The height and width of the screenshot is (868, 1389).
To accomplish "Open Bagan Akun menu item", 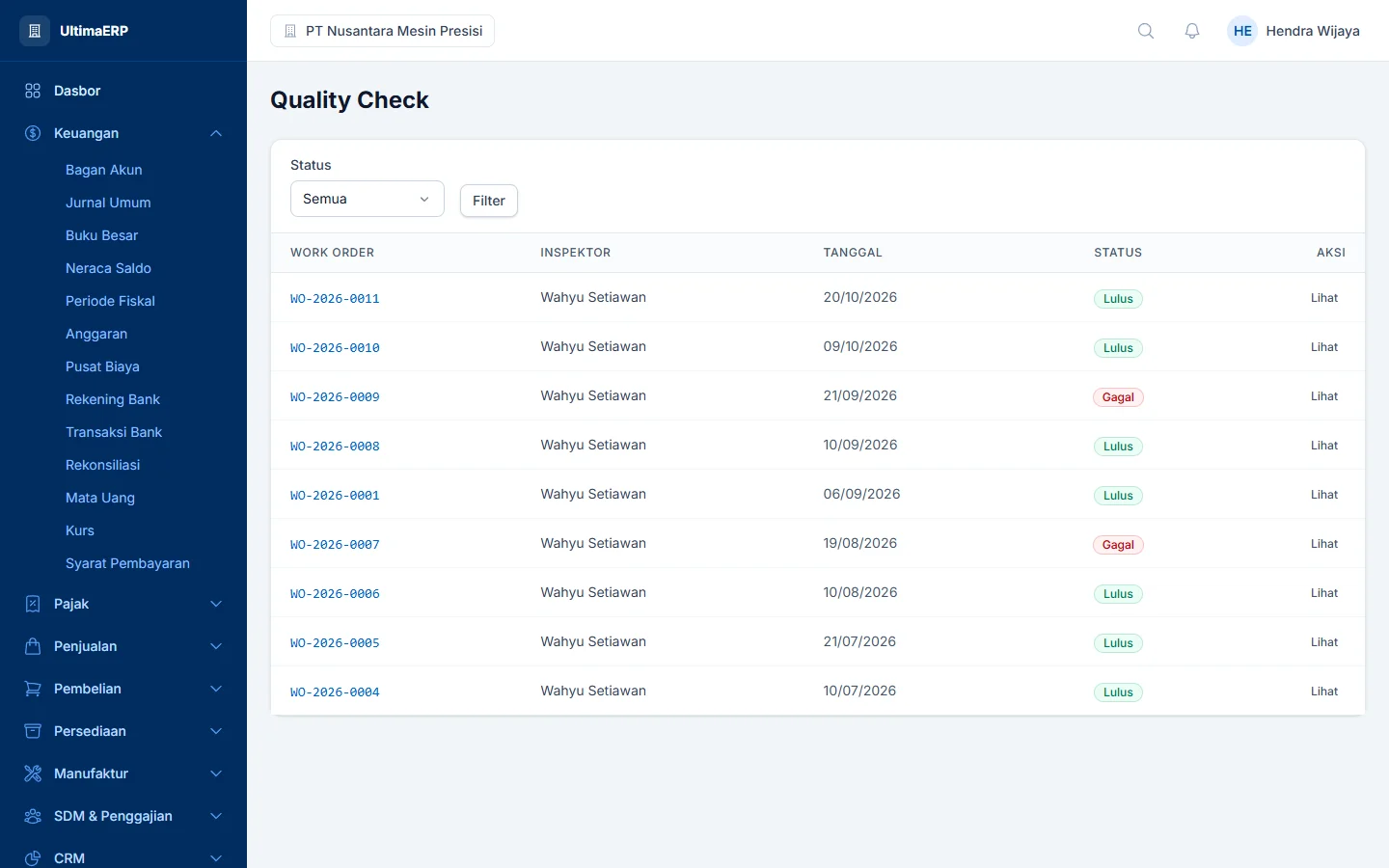I will [x=104, y=170].
